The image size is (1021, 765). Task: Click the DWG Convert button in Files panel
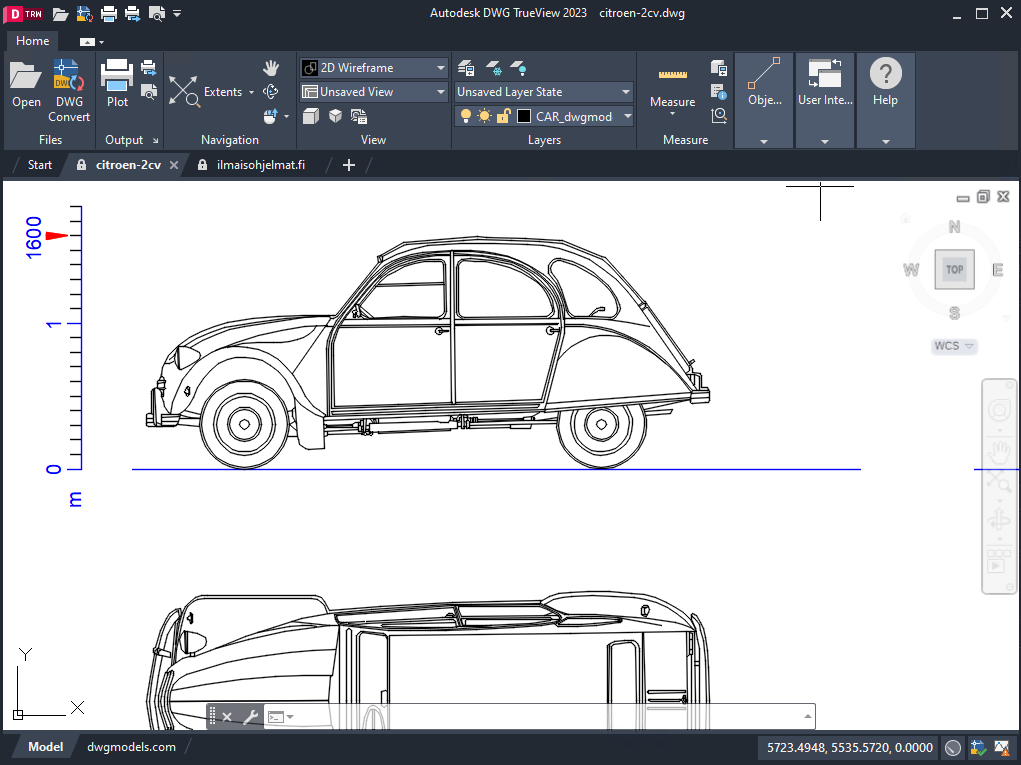pos(69,91)
